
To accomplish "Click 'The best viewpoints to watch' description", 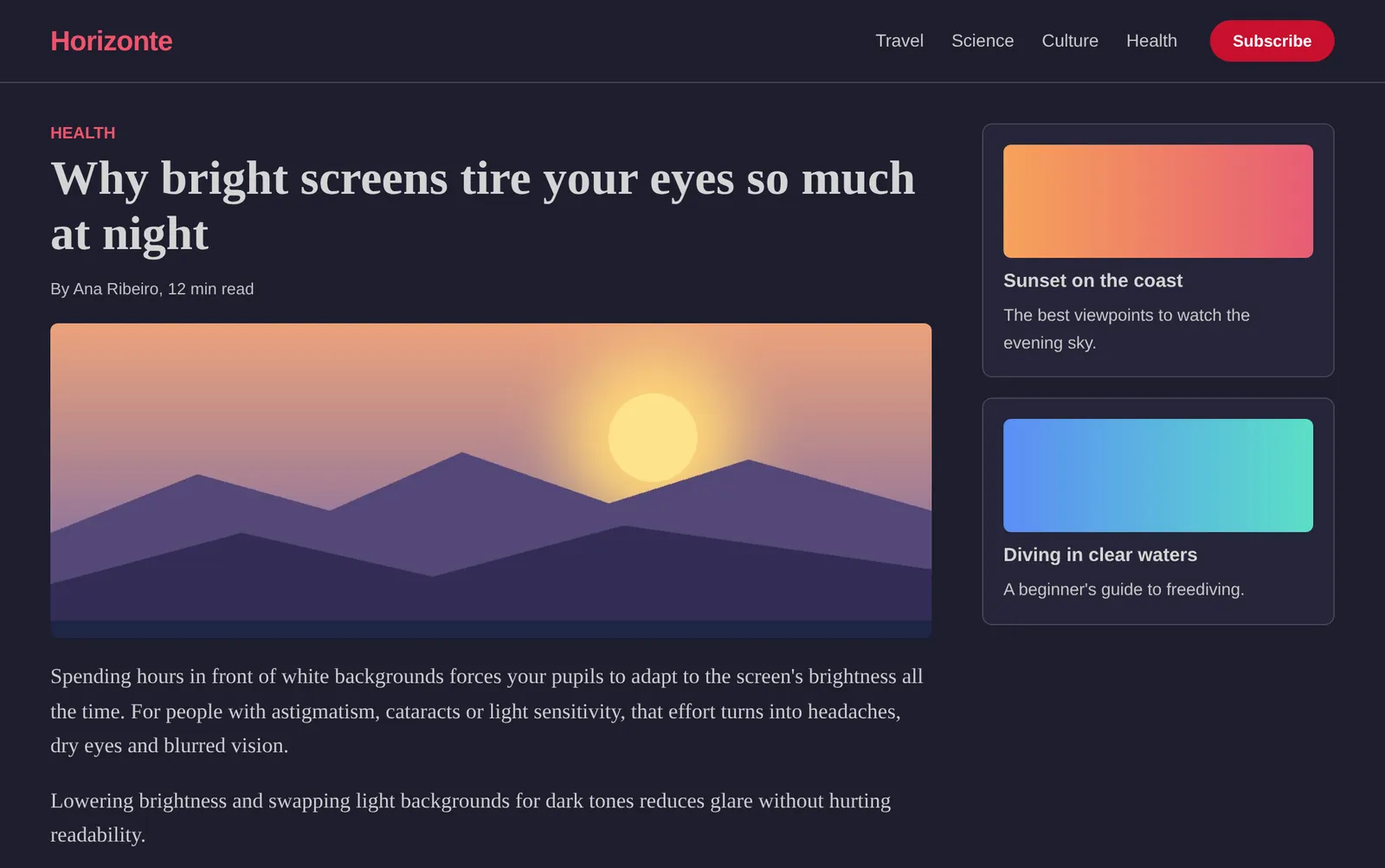I will pos(1126,329).
